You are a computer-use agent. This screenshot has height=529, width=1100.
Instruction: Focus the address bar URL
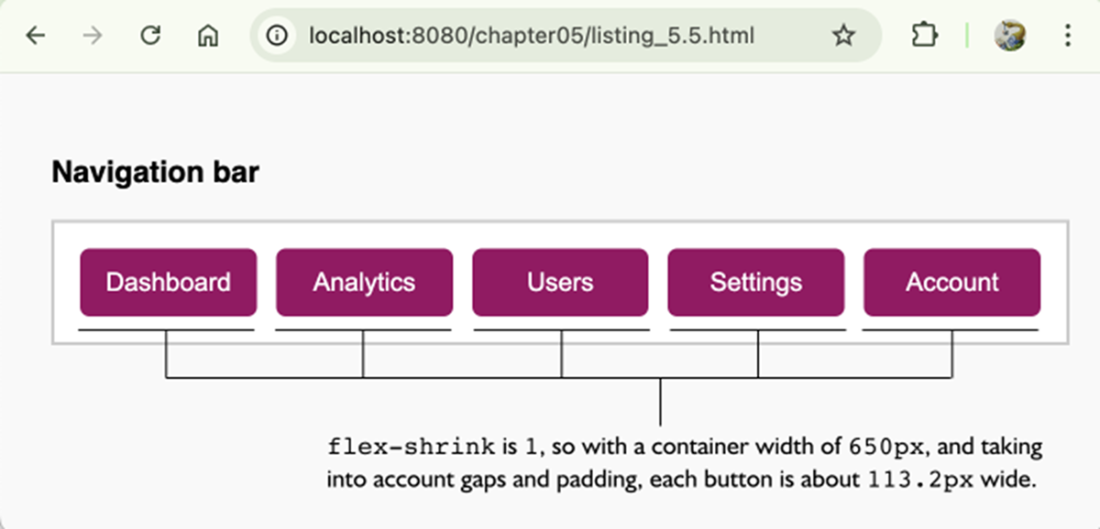pos(530,36)
